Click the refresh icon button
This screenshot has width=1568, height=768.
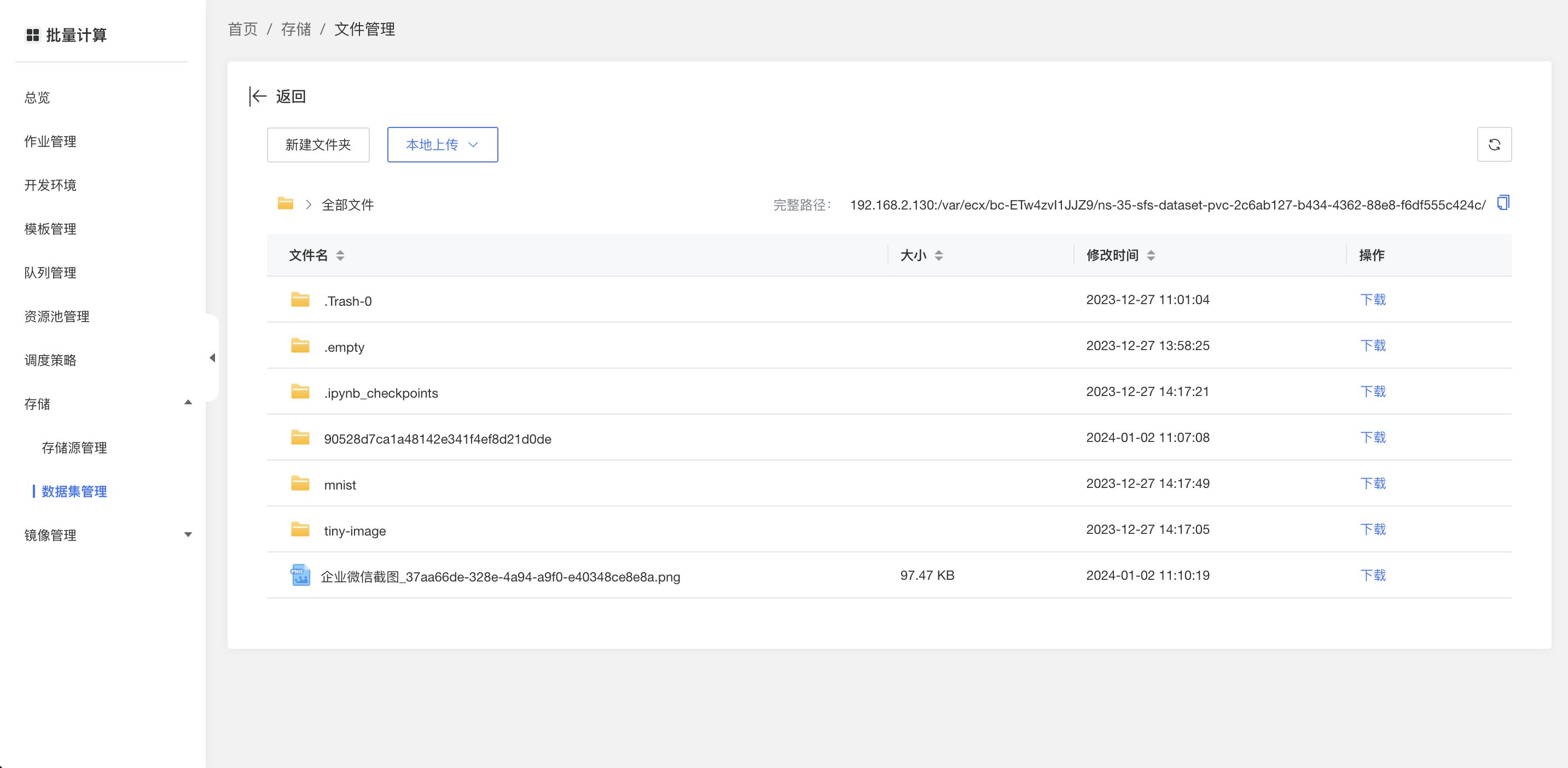[x=1494, y=144]
